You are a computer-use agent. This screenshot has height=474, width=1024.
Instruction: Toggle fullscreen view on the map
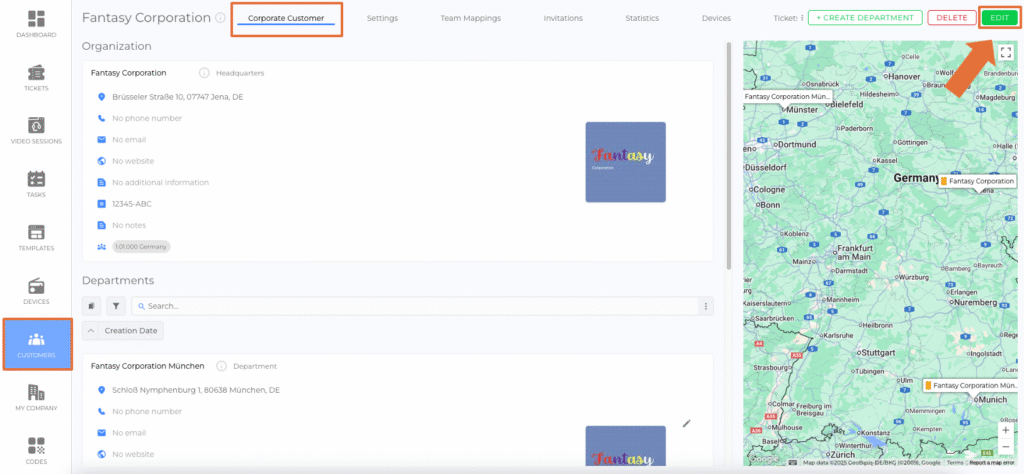point(1005,53)
